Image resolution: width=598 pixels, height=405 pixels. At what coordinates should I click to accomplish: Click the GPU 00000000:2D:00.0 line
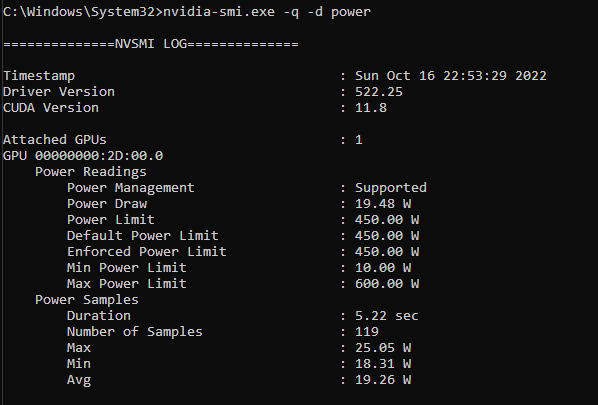83,156
